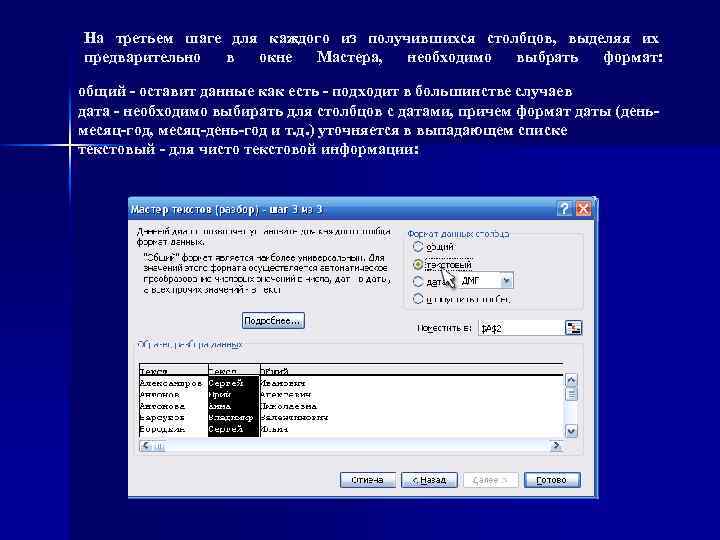Screen dimensions: 720x540
Task: Click Бородин in the preview
Action: click(x=162, y=429)
